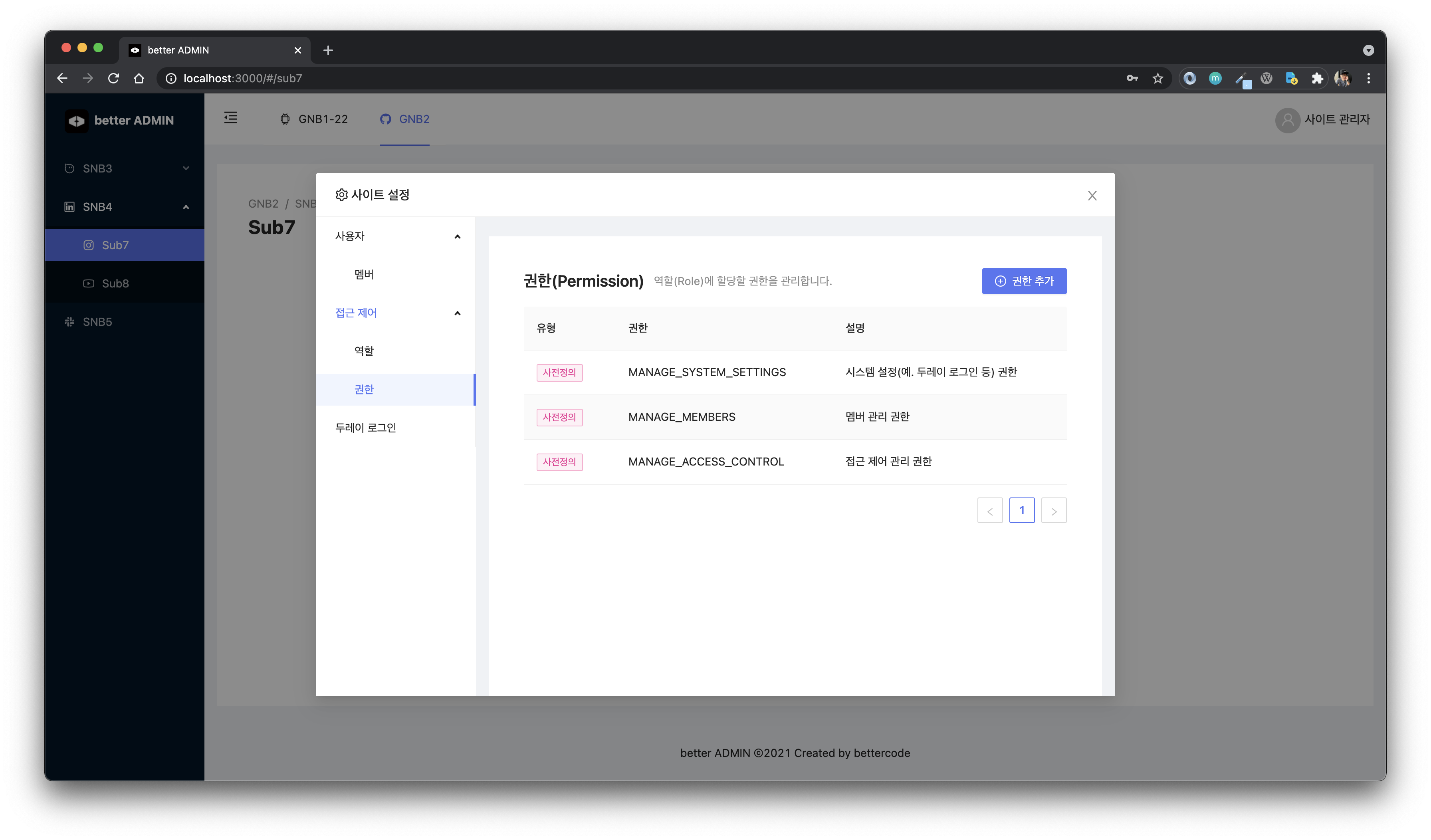The image size is (1431, 840).
Task: Click the 사전정의 badge on MANAGE_ACCESS_CONTROL
Action: pos(559,462)
